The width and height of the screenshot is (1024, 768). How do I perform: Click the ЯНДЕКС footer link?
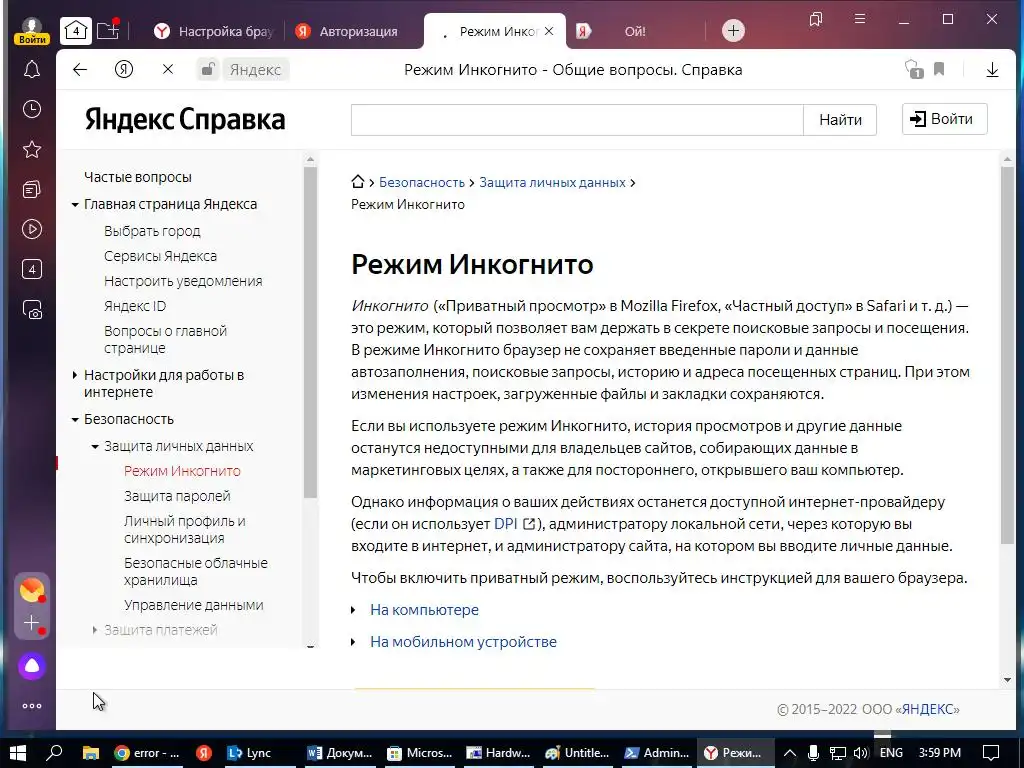(930, 709)
